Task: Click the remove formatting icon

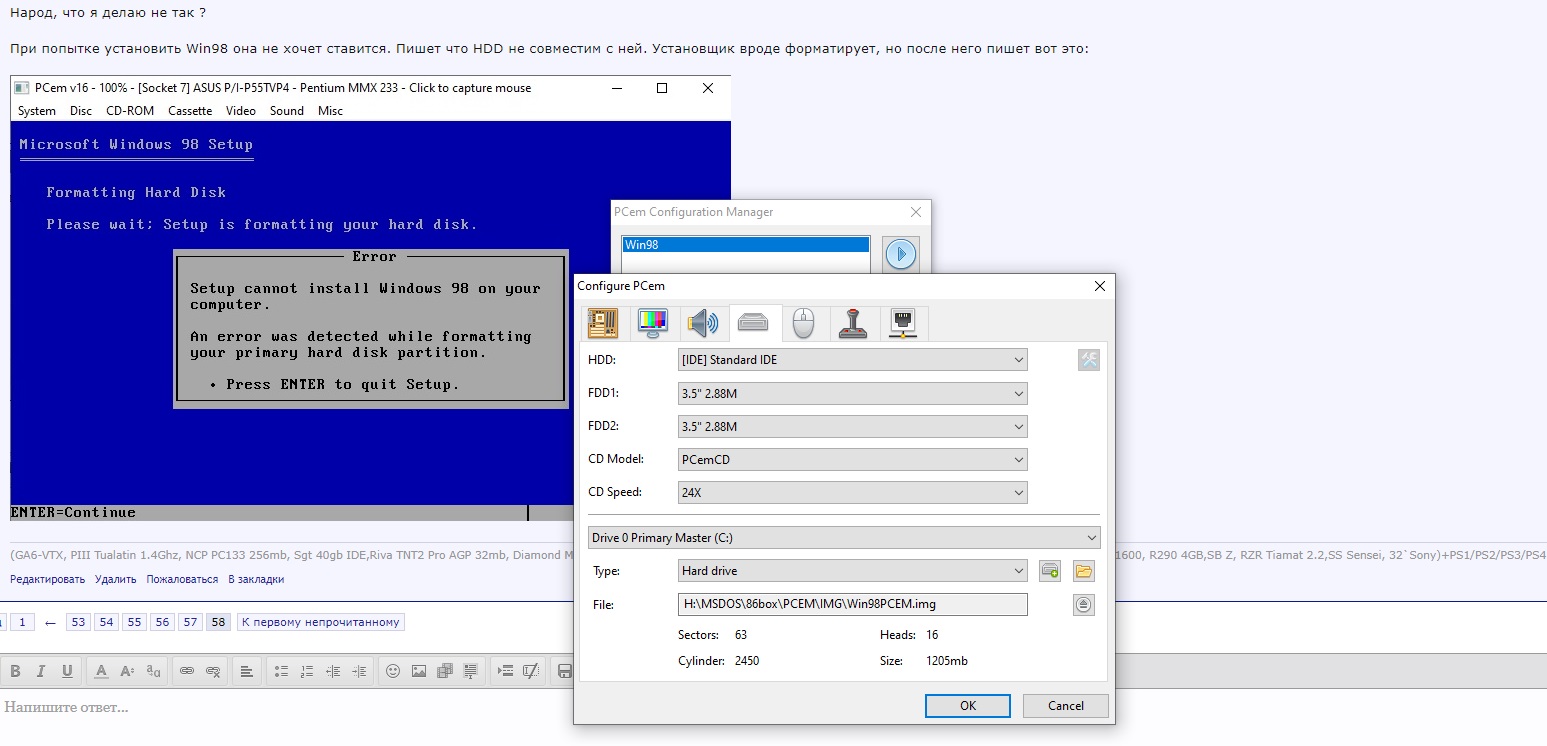Action: (531, 671)
